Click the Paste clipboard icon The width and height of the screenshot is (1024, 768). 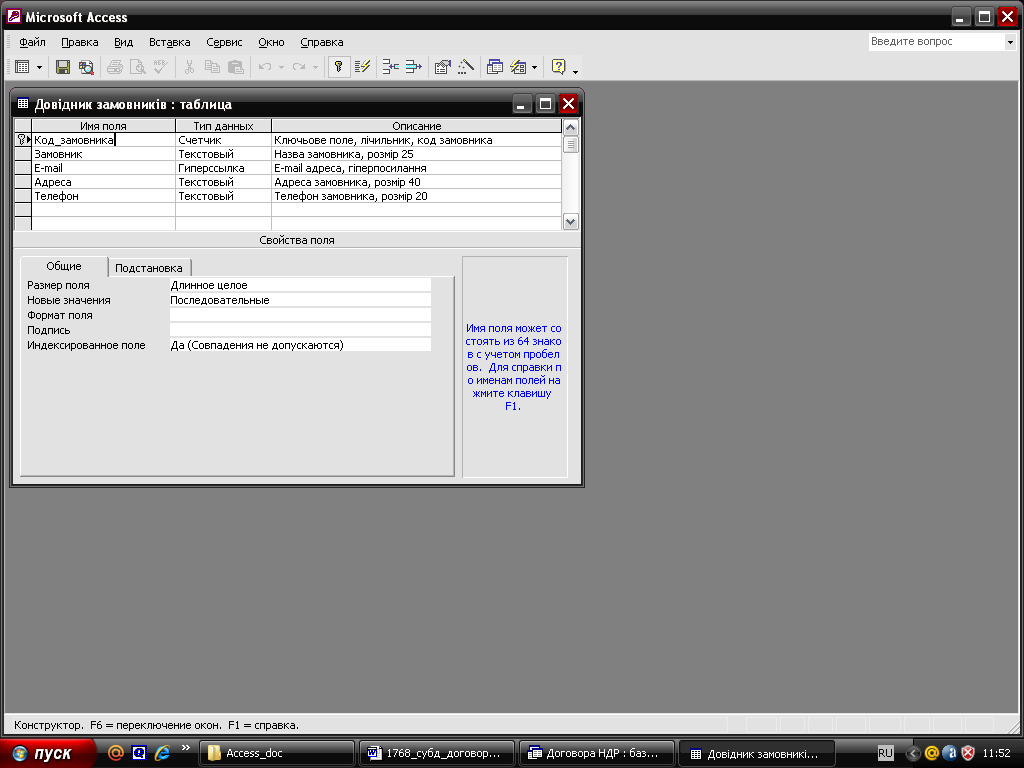(x=236, y=67)
